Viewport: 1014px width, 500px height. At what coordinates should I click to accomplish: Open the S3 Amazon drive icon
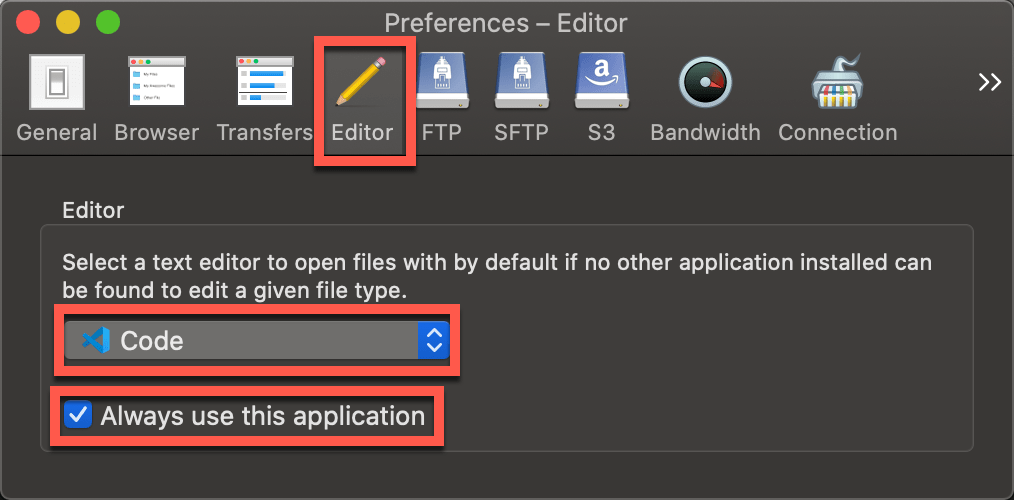tap(601, 82)
